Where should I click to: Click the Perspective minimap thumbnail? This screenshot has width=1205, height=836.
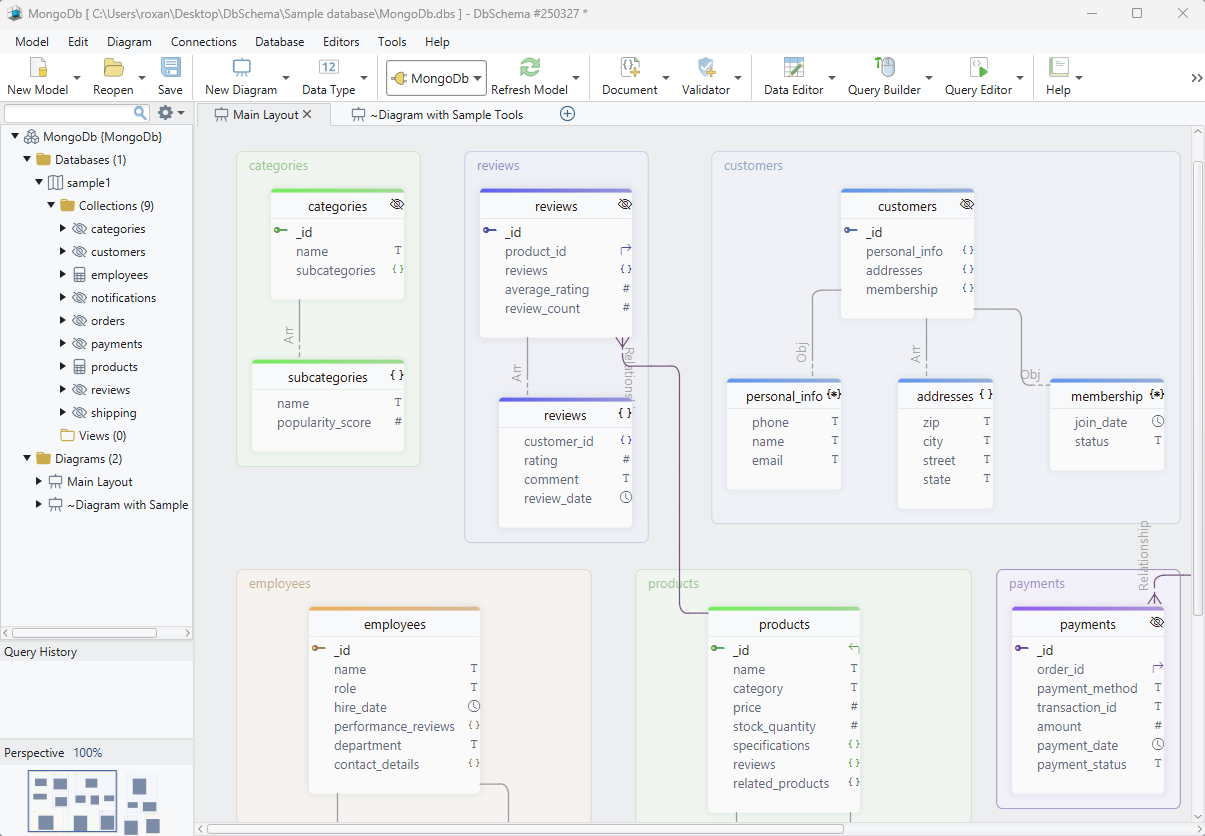point(72,801)
